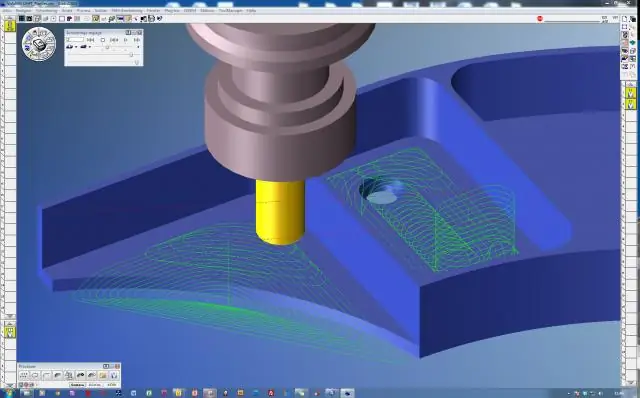The height and width of the screenshot is (398, 640).
Task: Click the yellow-highlighted icon in the top toolbar
Action: pos(96,19)
